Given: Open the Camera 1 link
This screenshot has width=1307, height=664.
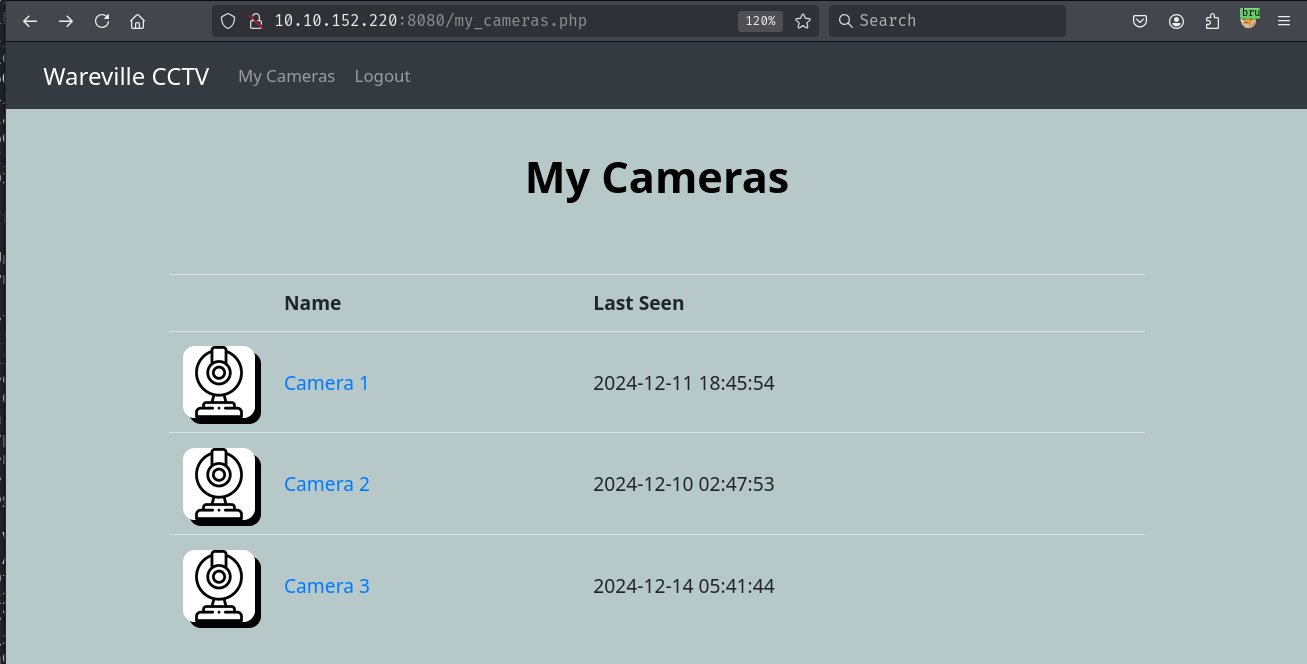Looking at the screenshot, I should click(x=326, y=383).
